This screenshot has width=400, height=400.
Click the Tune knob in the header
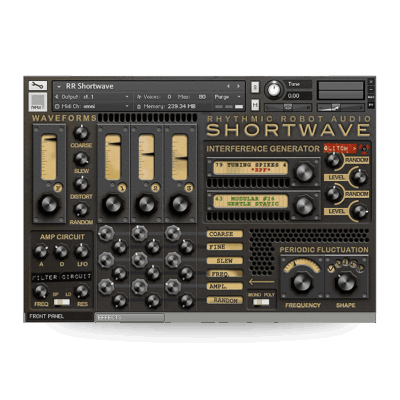pyautogui.click(x=274, y=89)
